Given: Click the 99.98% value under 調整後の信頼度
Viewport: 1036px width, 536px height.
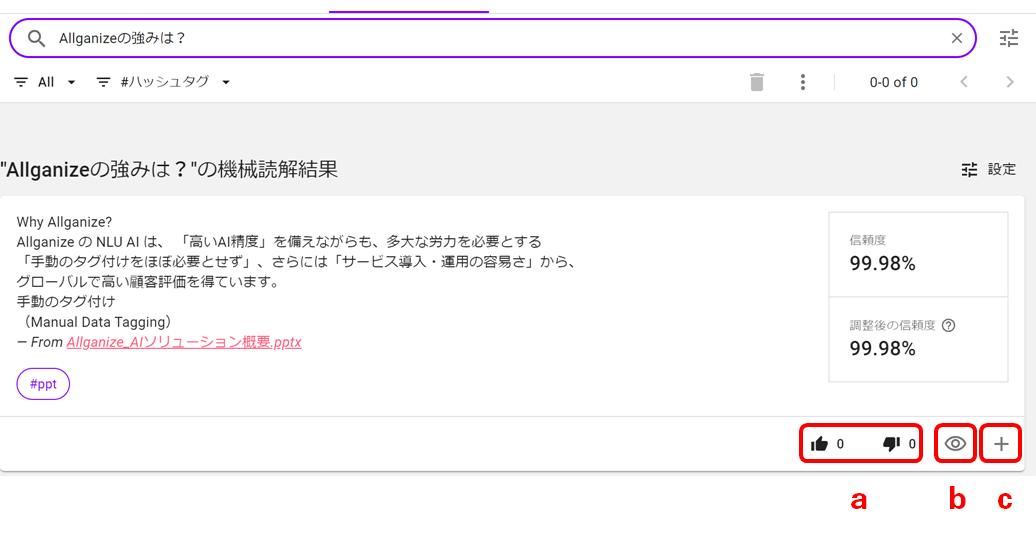Looking at the screenshot, I should (x=882, y=348).
